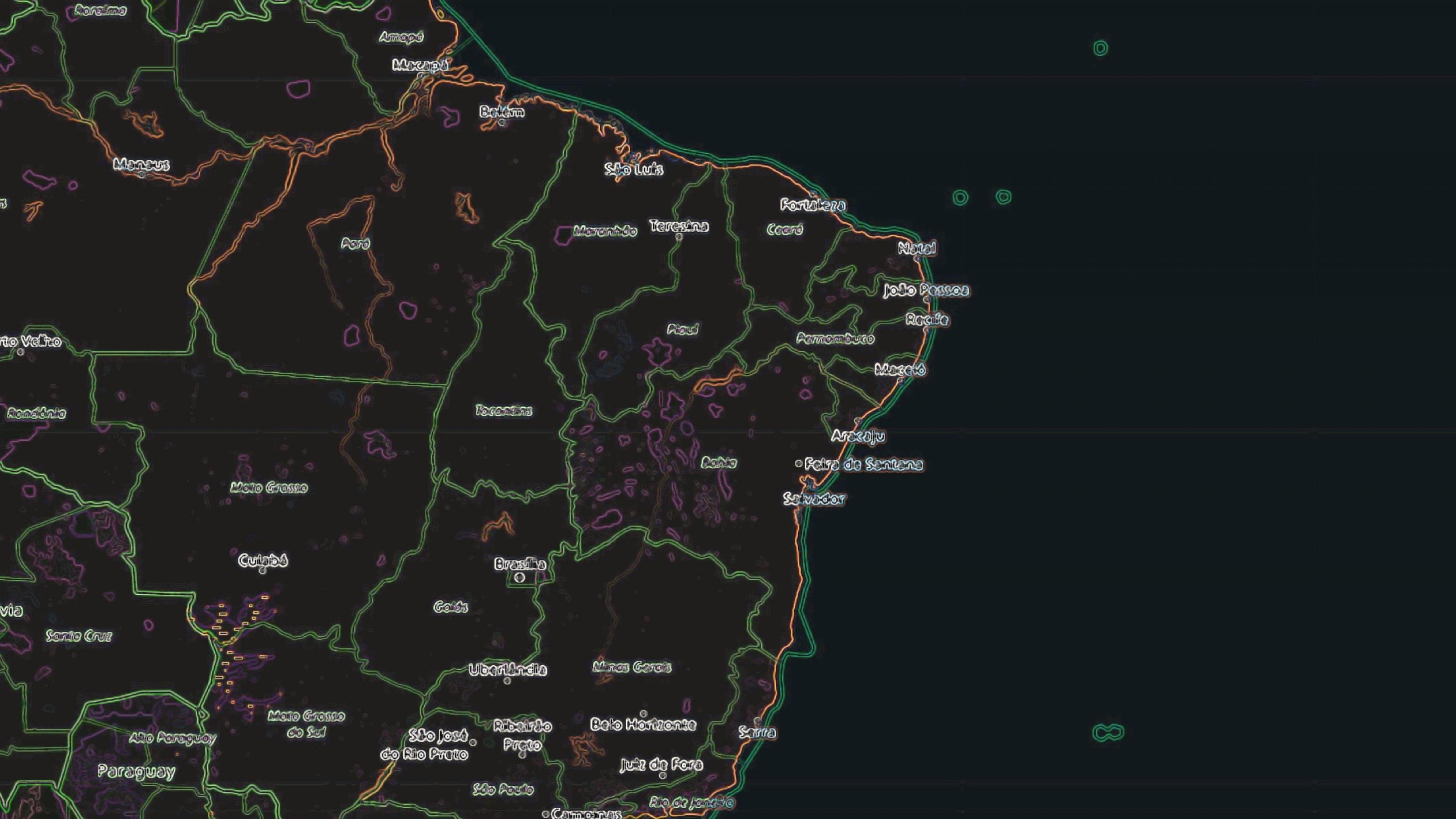
Task: Click the Salvador city label
Action: (814, 499)
